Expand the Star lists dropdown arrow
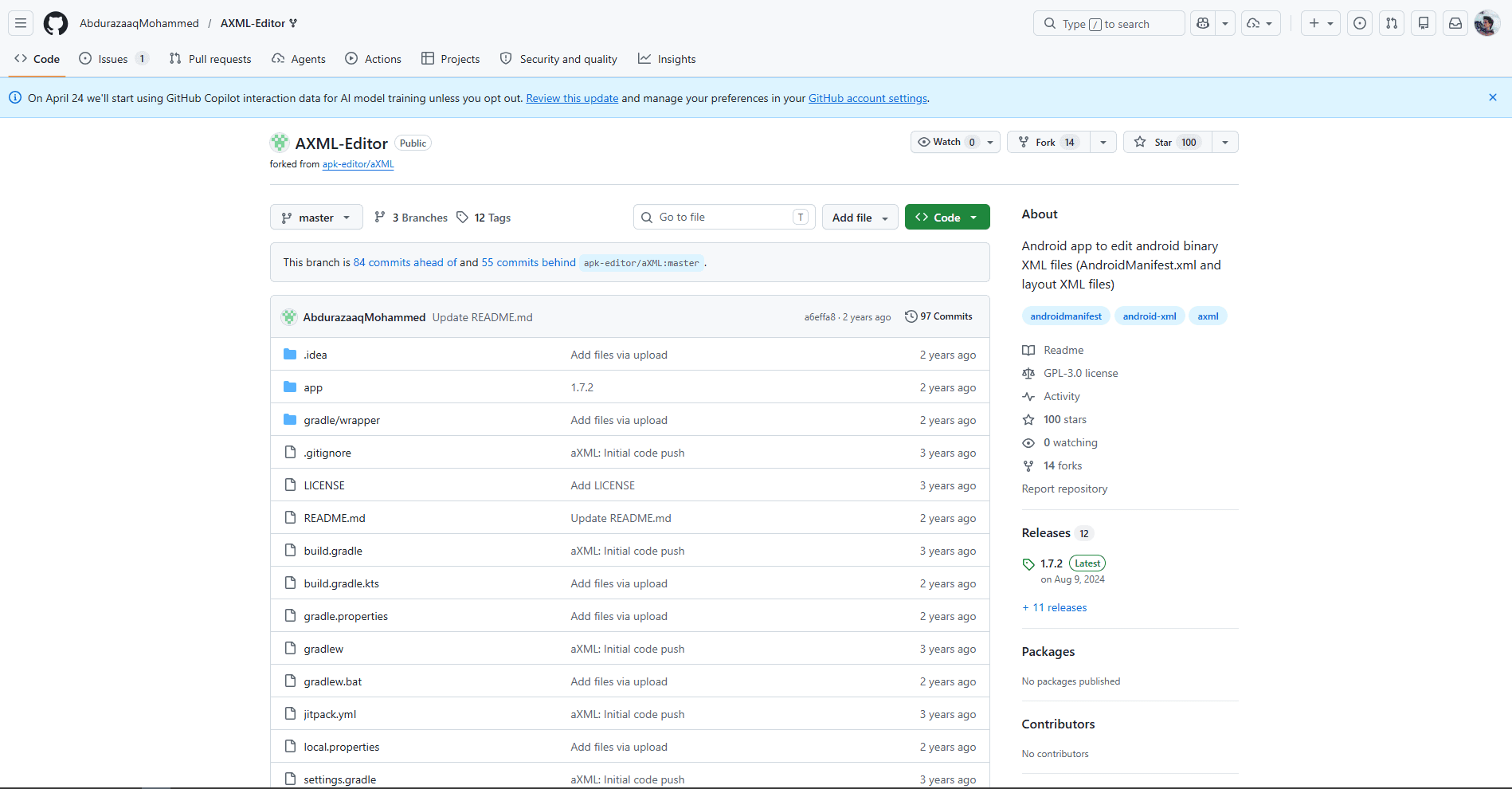The height and width of the screenshot is (789, 1512). [x=1225, y=142]
